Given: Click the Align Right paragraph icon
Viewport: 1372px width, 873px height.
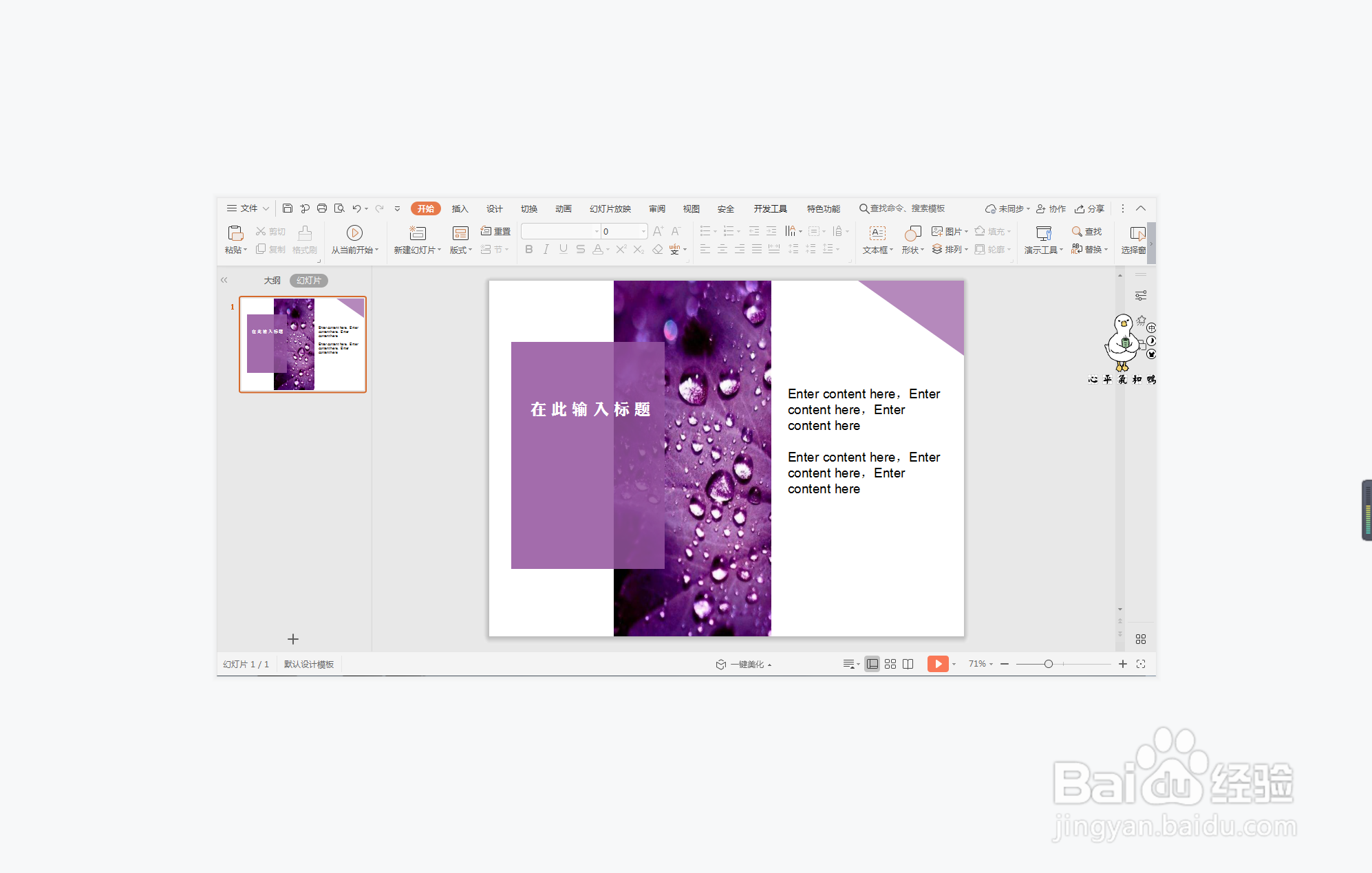Looking at the screenshot, I should tap(740, 249).
